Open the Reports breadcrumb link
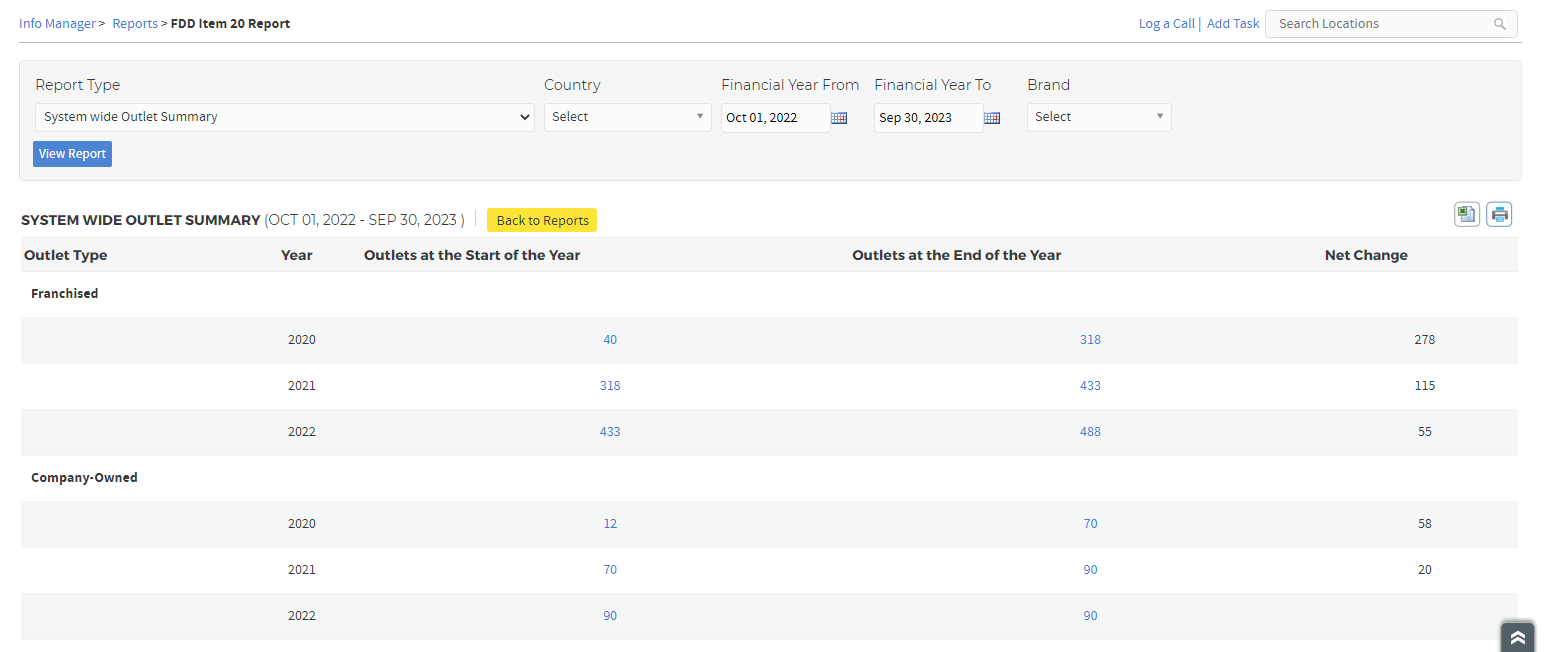The height and width of the screenshot is (652, 1551). click(135, 23)
